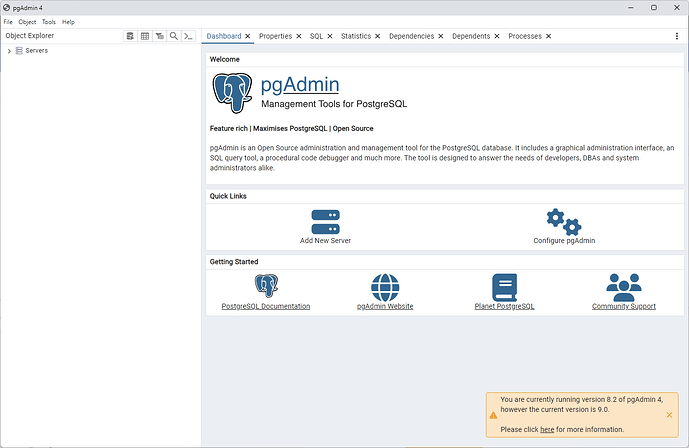Click the Welcome section heading
Viewport: 689px width, 448px height.
click(225, 59)
